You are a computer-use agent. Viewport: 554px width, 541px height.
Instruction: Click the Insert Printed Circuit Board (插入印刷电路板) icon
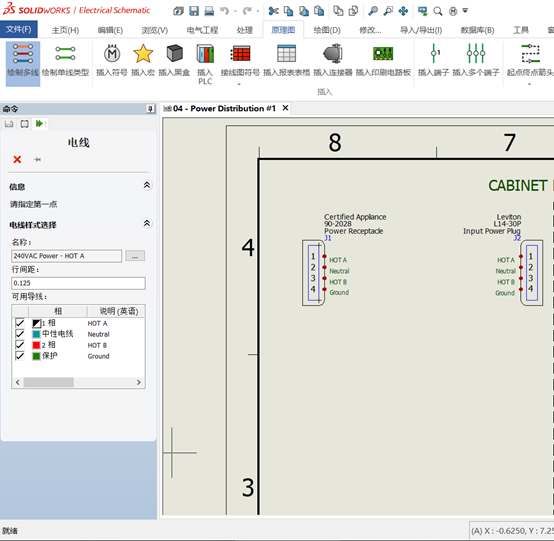point(383,54)
